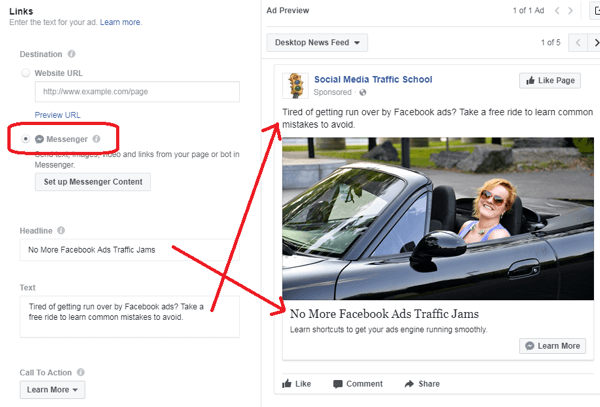The image size is (600, 407).
Task: Go to next ad in 1 of 1 Ad
Action: pyautogui.click(x=570, y=11)
